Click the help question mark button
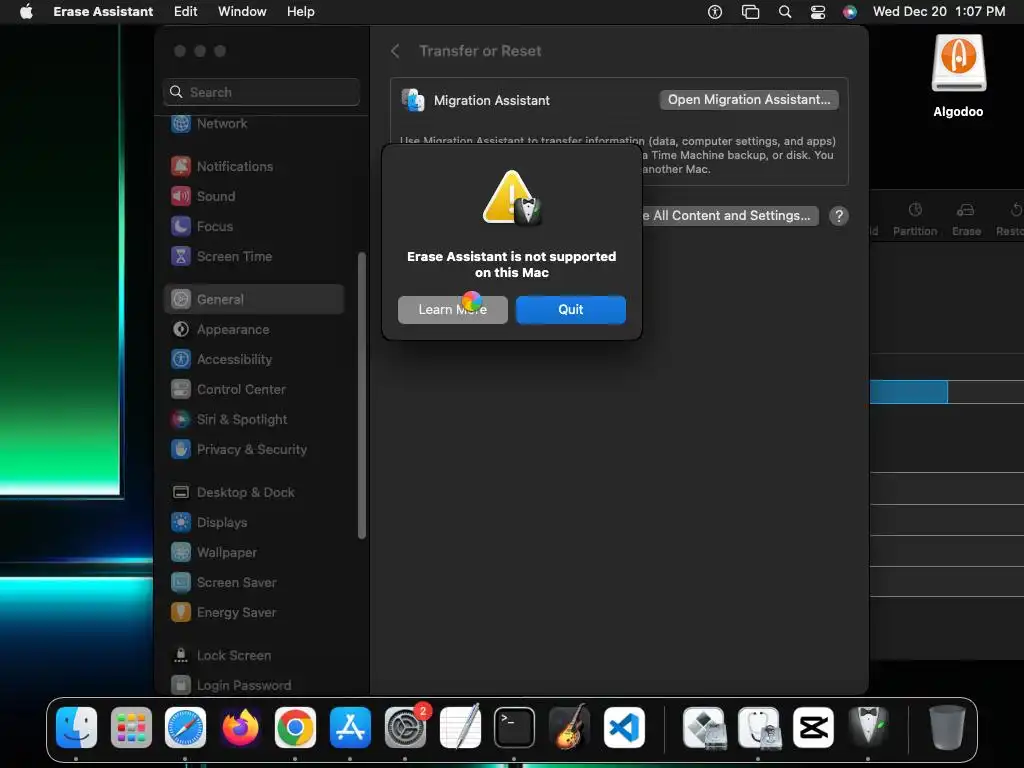 [839, 216]
